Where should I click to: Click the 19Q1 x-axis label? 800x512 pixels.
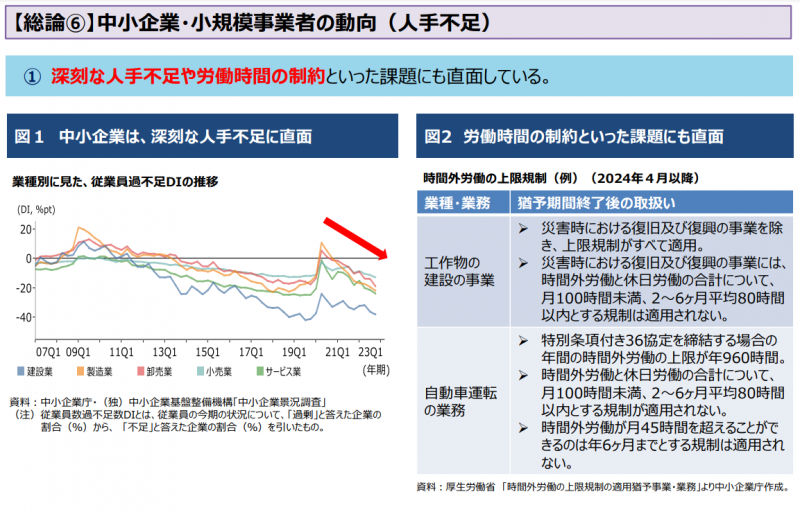point(294,352)
